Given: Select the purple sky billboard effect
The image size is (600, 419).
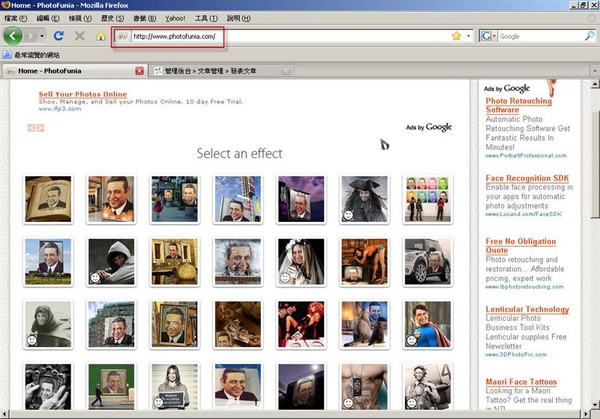Looking at the screenshot, I should click(301, 199).
